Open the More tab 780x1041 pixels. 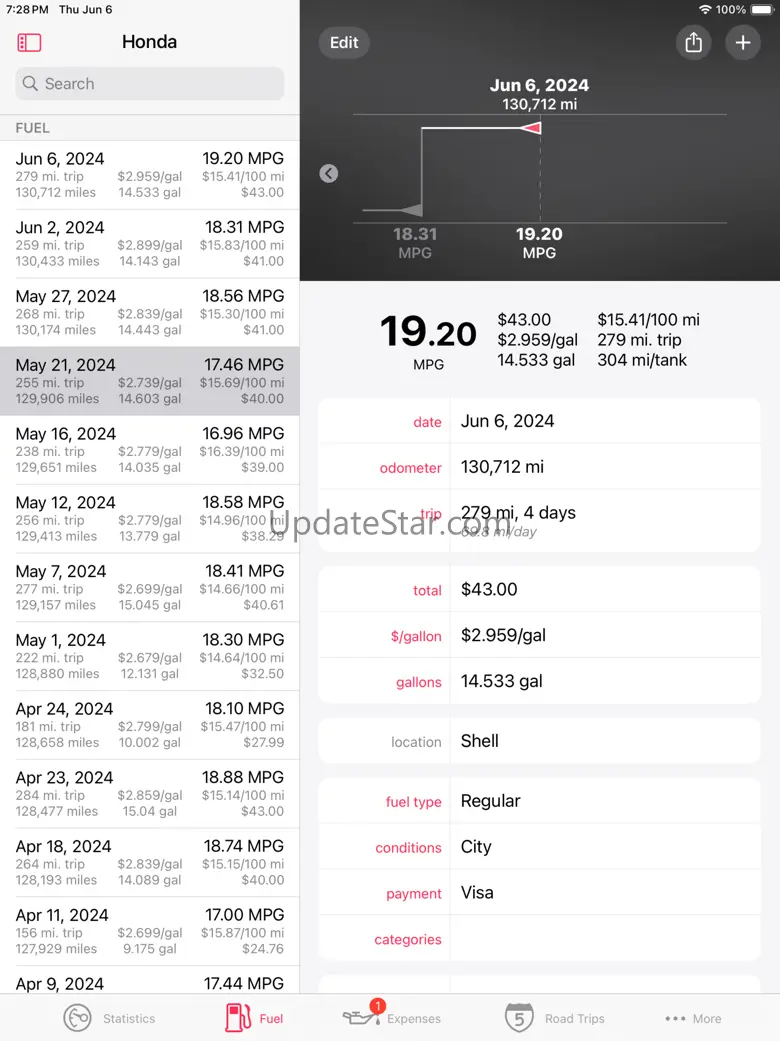692,1018
